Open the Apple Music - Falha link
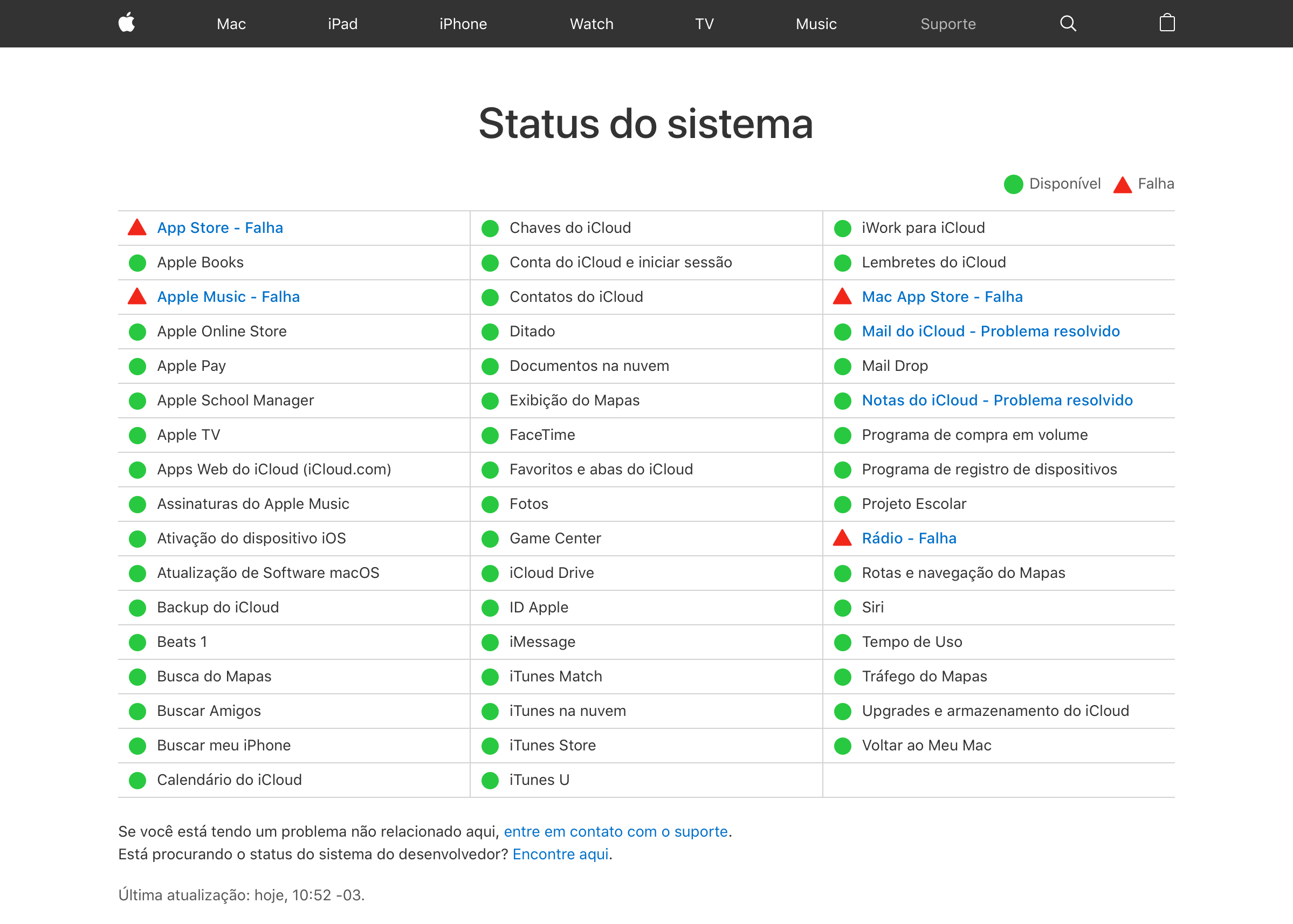The image size is (1293, 924). pos(228,296)
